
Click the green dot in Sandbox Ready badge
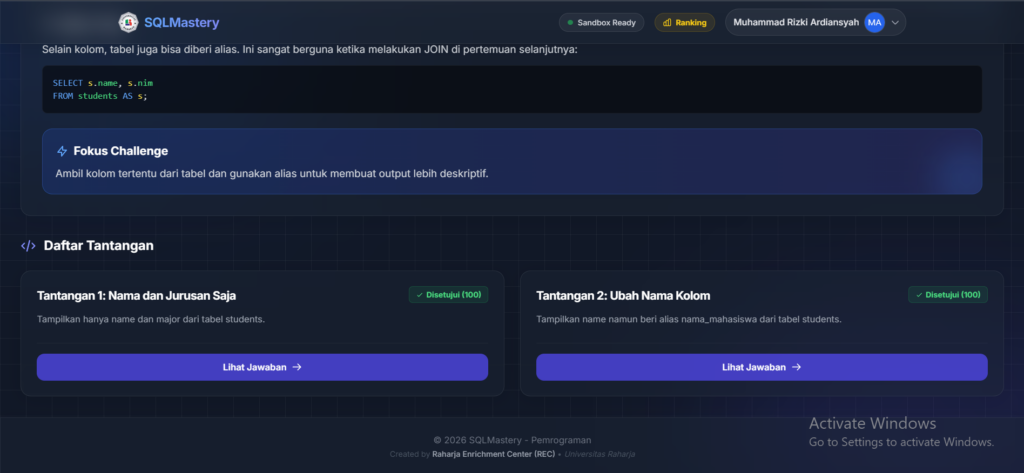[570, 22]
